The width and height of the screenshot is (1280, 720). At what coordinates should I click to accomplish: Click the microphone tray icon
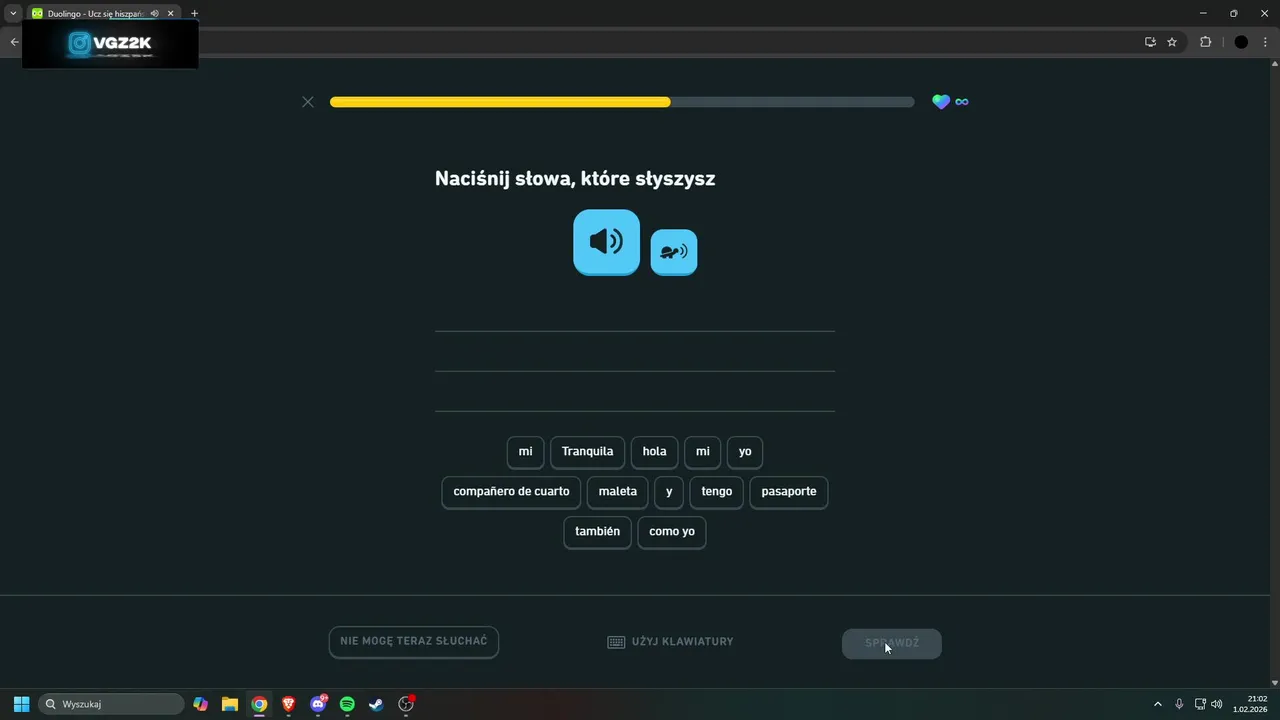pyautogui.click(x=1179, y=704)
